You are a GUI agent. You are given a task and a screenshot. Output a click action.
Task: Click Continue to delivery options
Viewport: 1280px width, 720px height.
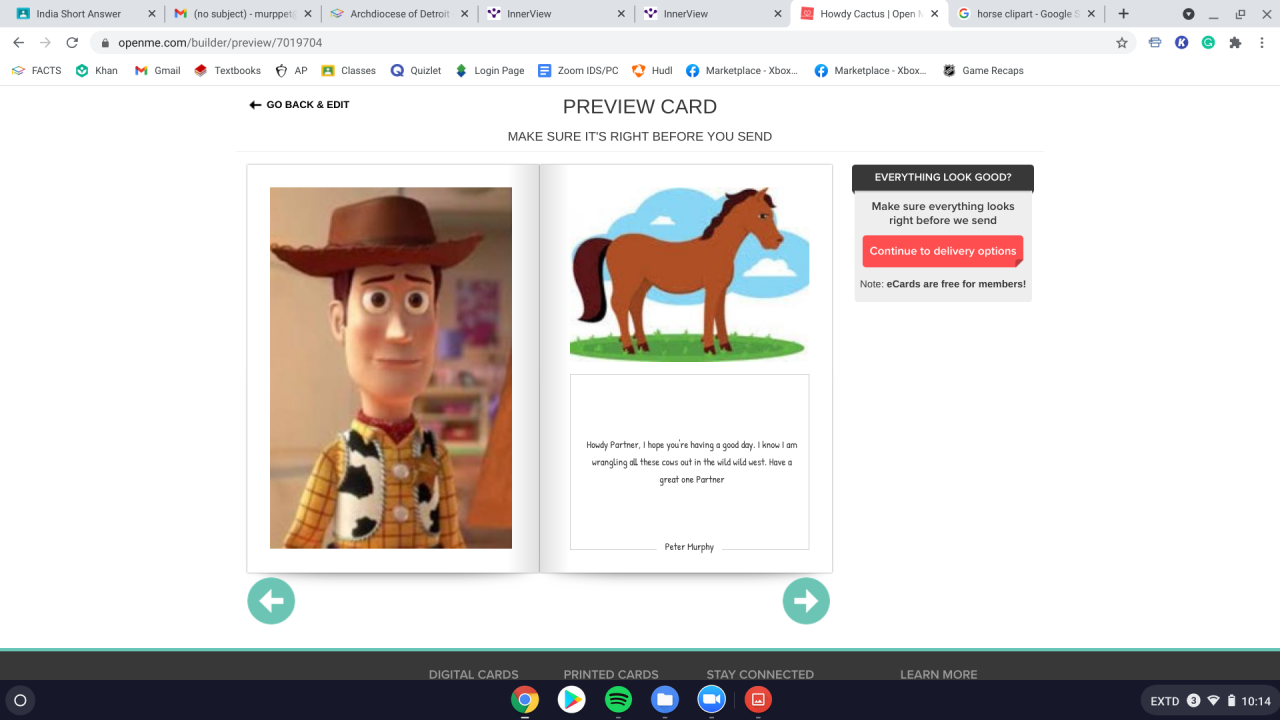pos(943,251)
